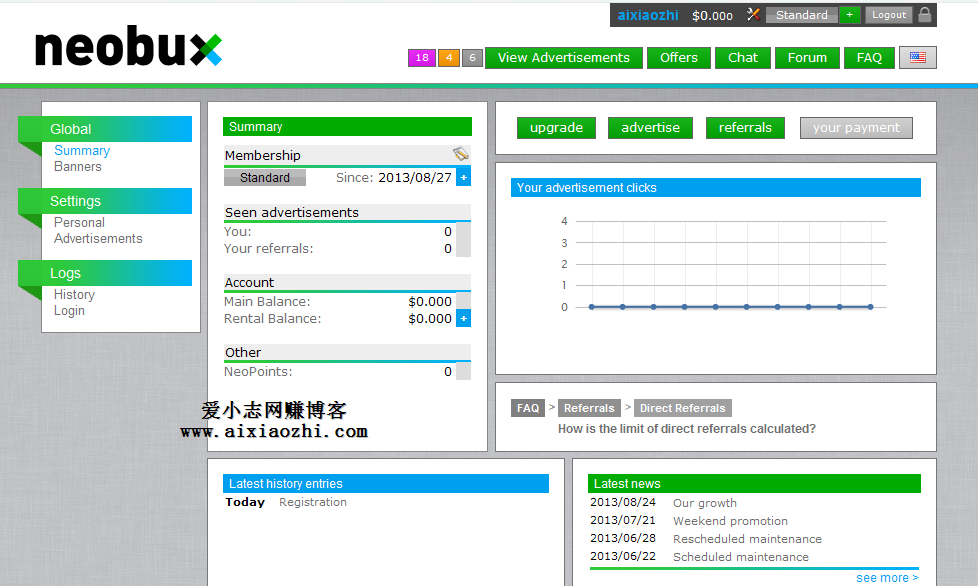This screenshot has width=978, height=586.
Task: Click the membership card icon
Action: pos(460,153)
